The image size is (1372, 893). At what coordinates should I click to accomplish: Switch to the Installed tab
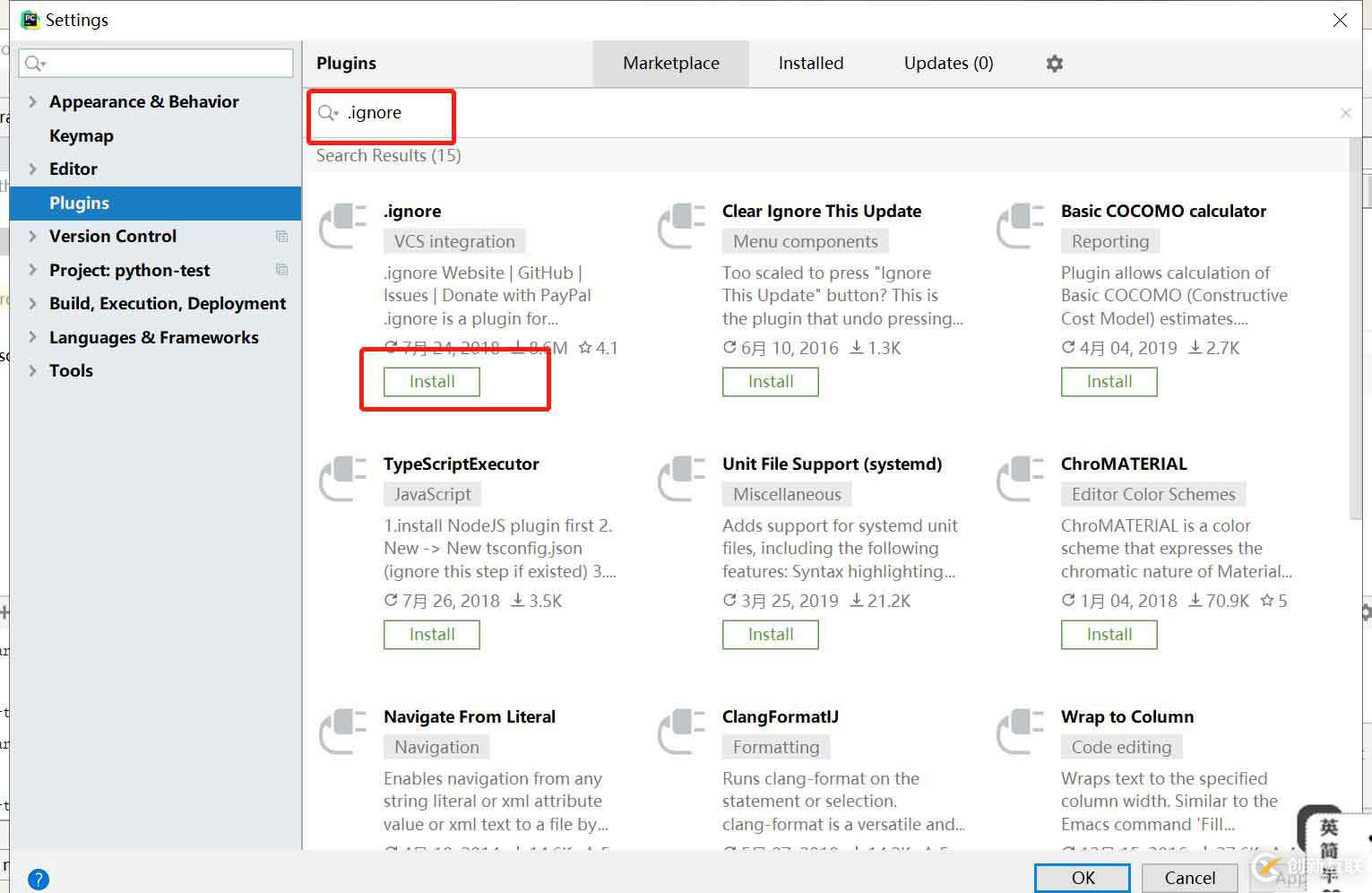click(x=811, y=64)
